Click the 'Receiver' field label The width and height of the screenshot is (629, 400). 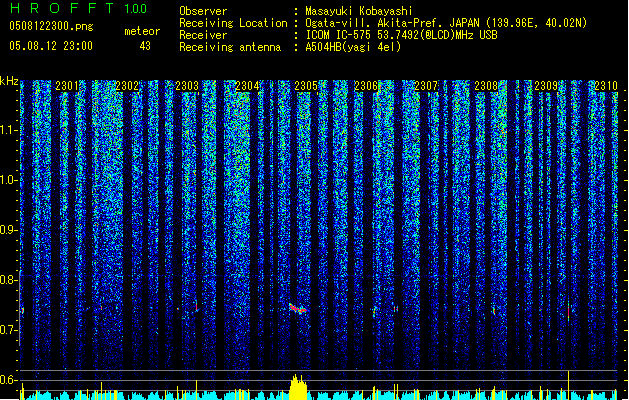pos(203,35)
